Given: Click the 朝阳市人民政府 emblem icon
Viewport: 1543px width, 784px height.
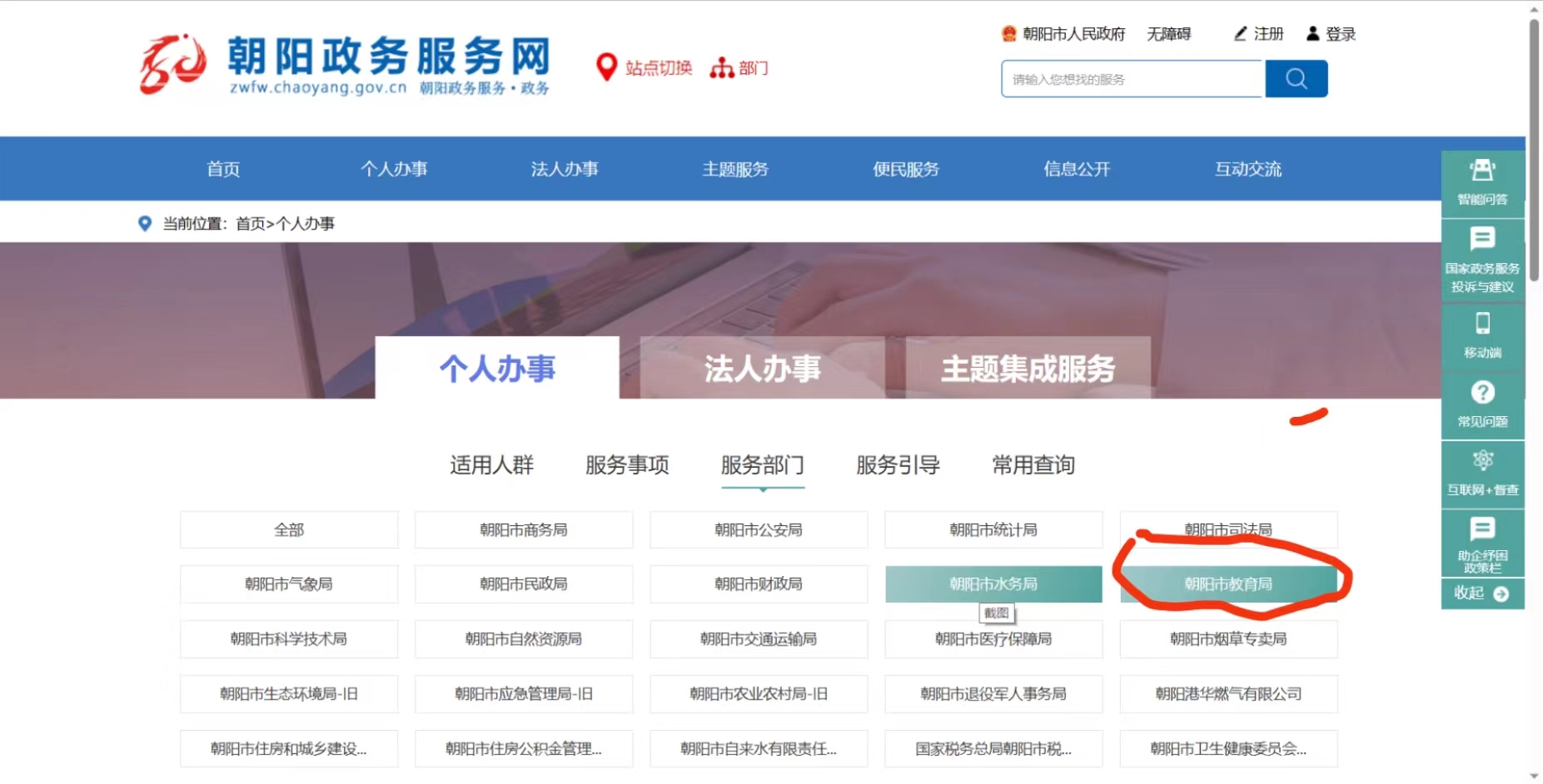Looking at the screenshot, I should coord(1009,33).
